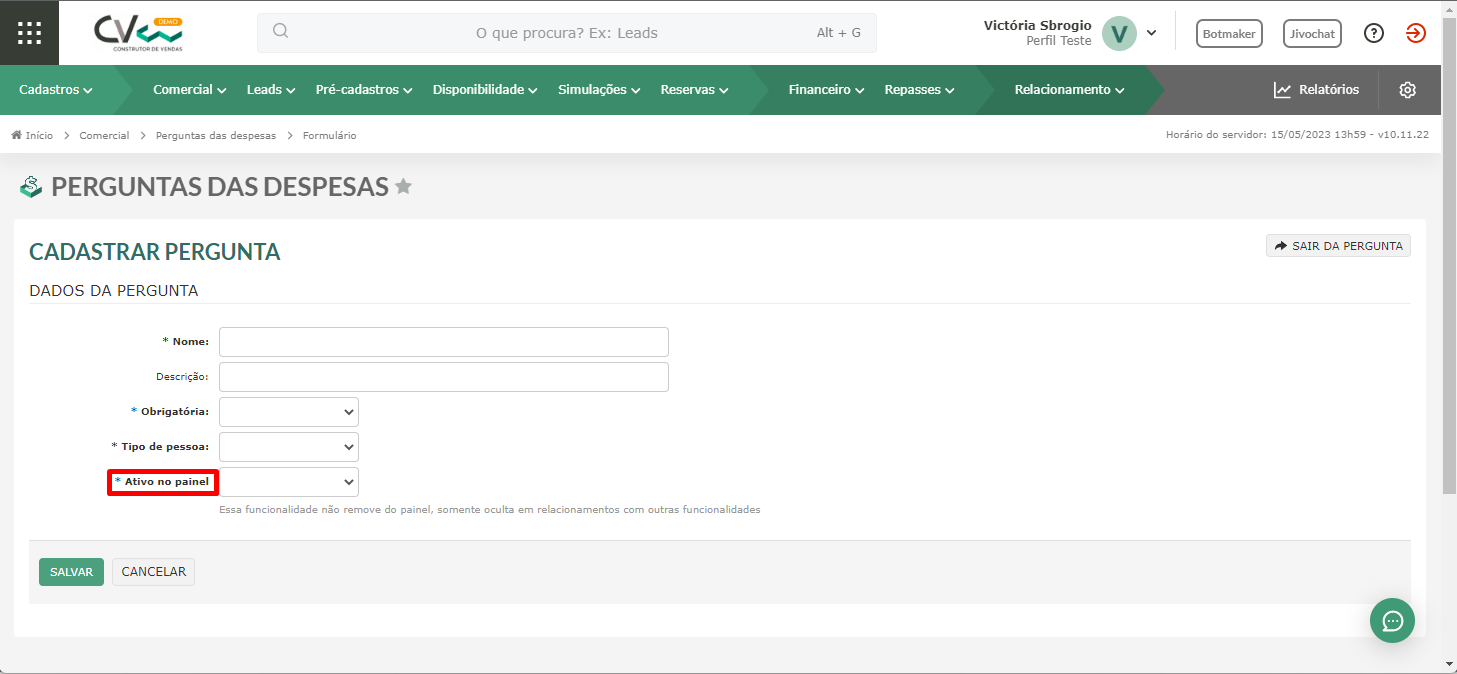
Task: Click the Victória Sbrogio name text
Action: (x=1038, y=25)
